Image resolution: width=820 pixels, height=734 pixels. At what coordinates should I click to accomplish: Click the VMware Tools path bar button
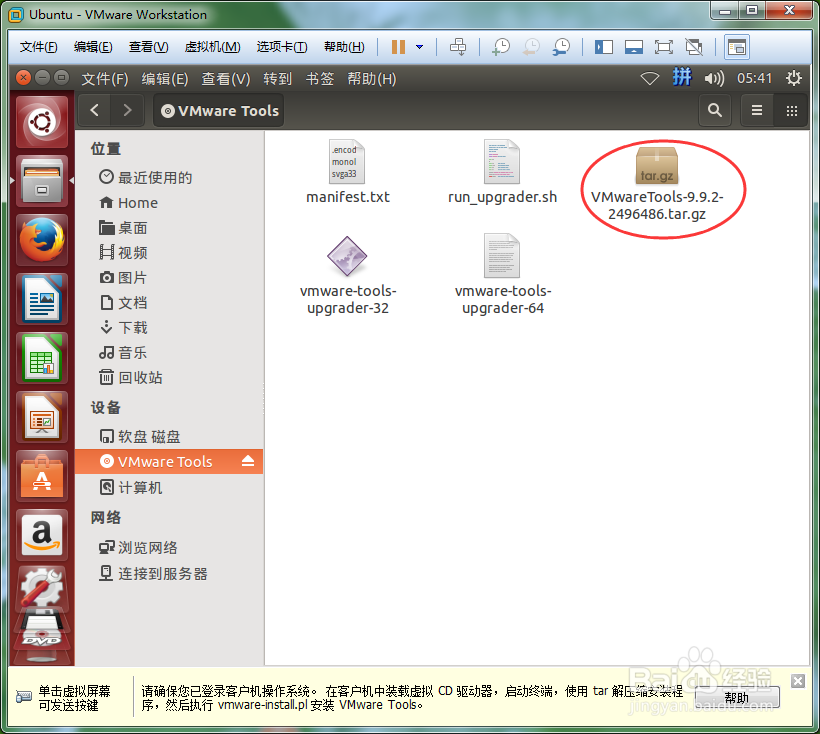coord(219,110)
